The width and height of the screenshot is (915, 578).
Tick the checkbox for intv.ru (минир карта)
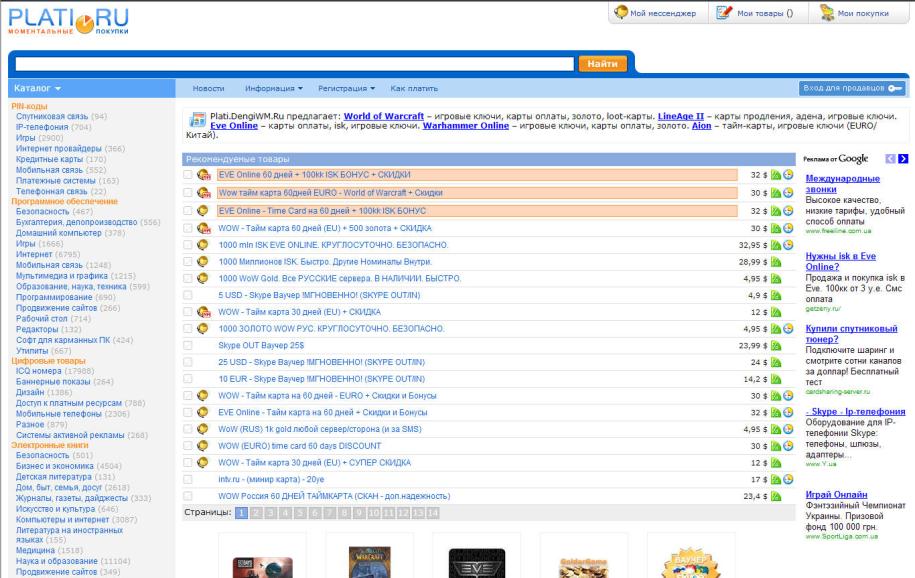[187, 479]
